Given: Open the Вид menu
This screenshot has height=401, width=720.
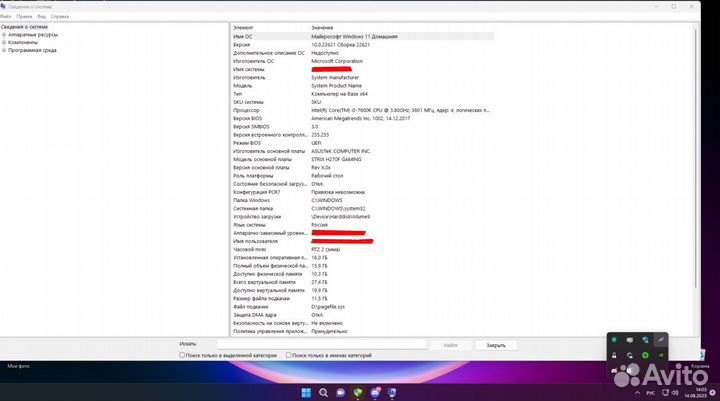Looking at the screenshot, I should click(x=42, y=16).
